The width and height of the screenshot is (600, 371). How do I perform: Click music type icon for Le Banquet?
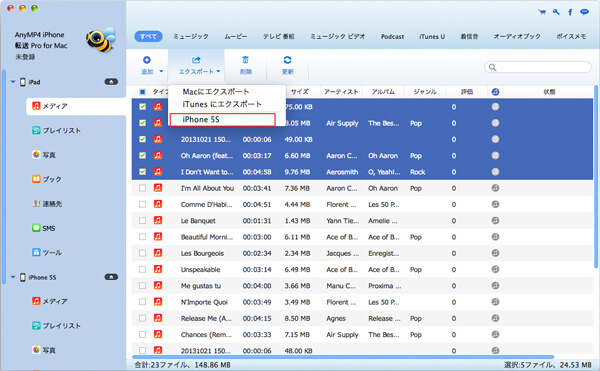pyautogui.click(x=158, y=220)
